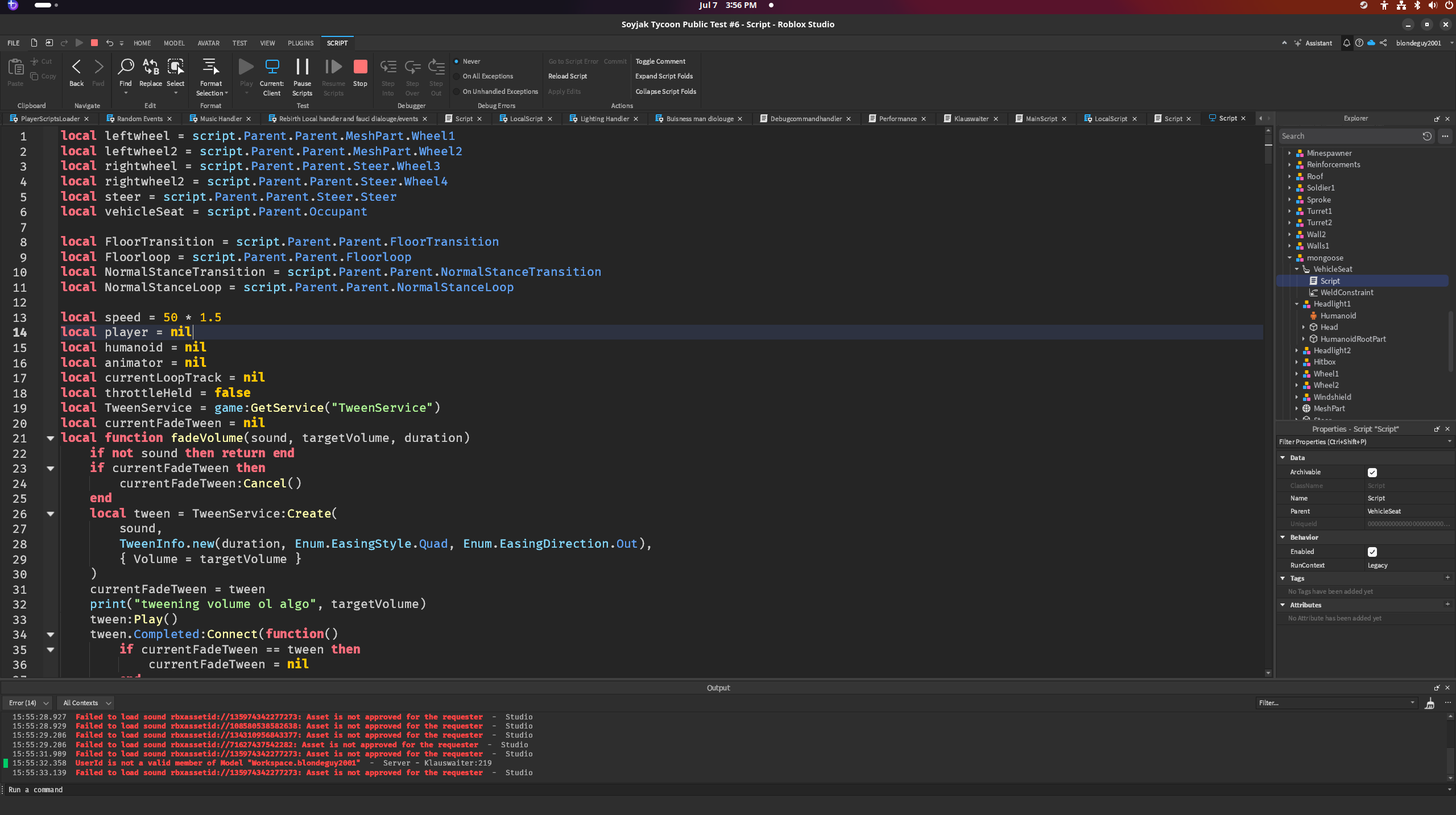This screenshot has width=1456, height=815.
Task: Pause Scripts in the Test group
Action: [x=302, y=76]
